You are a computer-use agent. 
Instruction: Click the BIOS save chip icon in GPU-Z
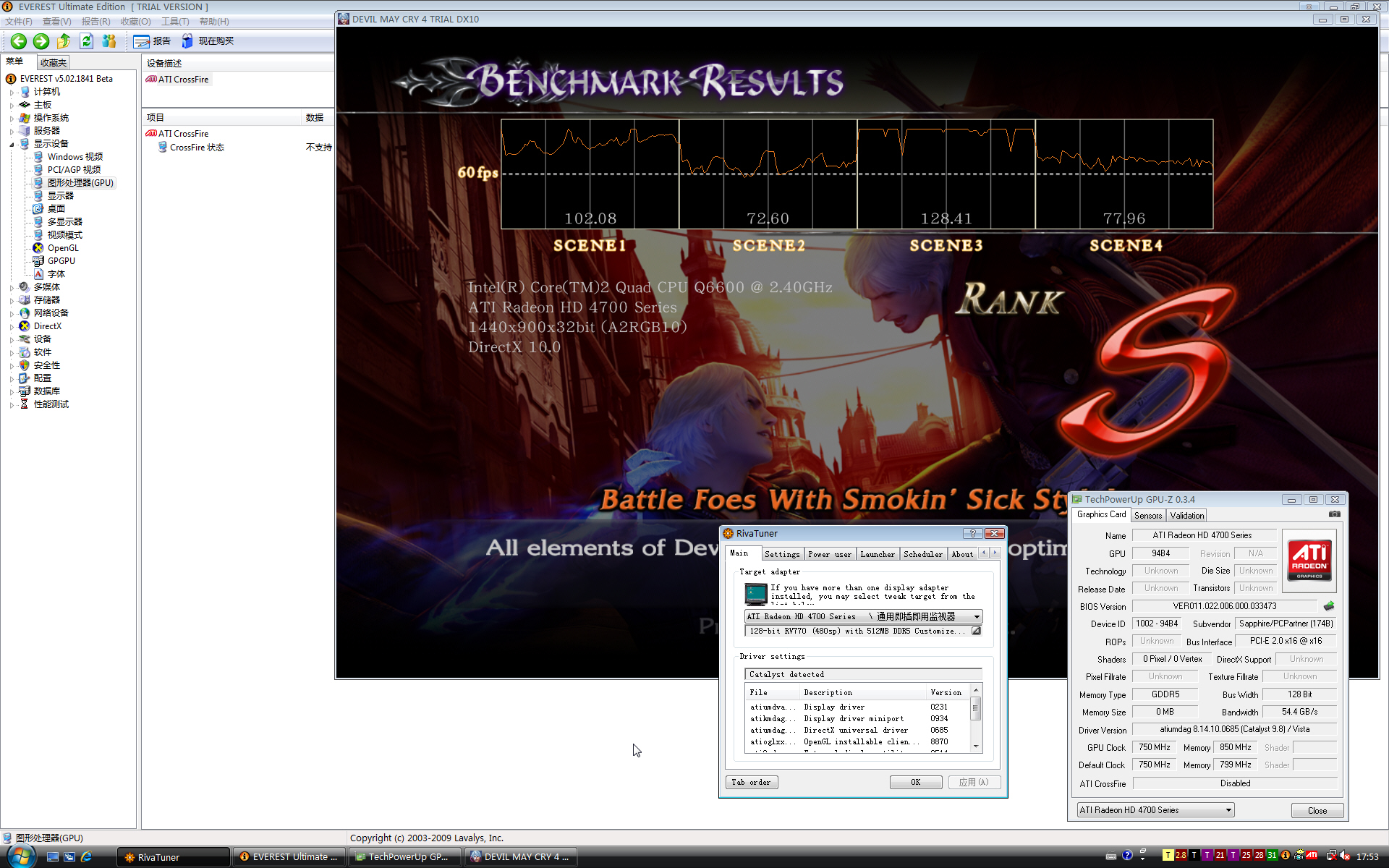[x=1329, y=606]
